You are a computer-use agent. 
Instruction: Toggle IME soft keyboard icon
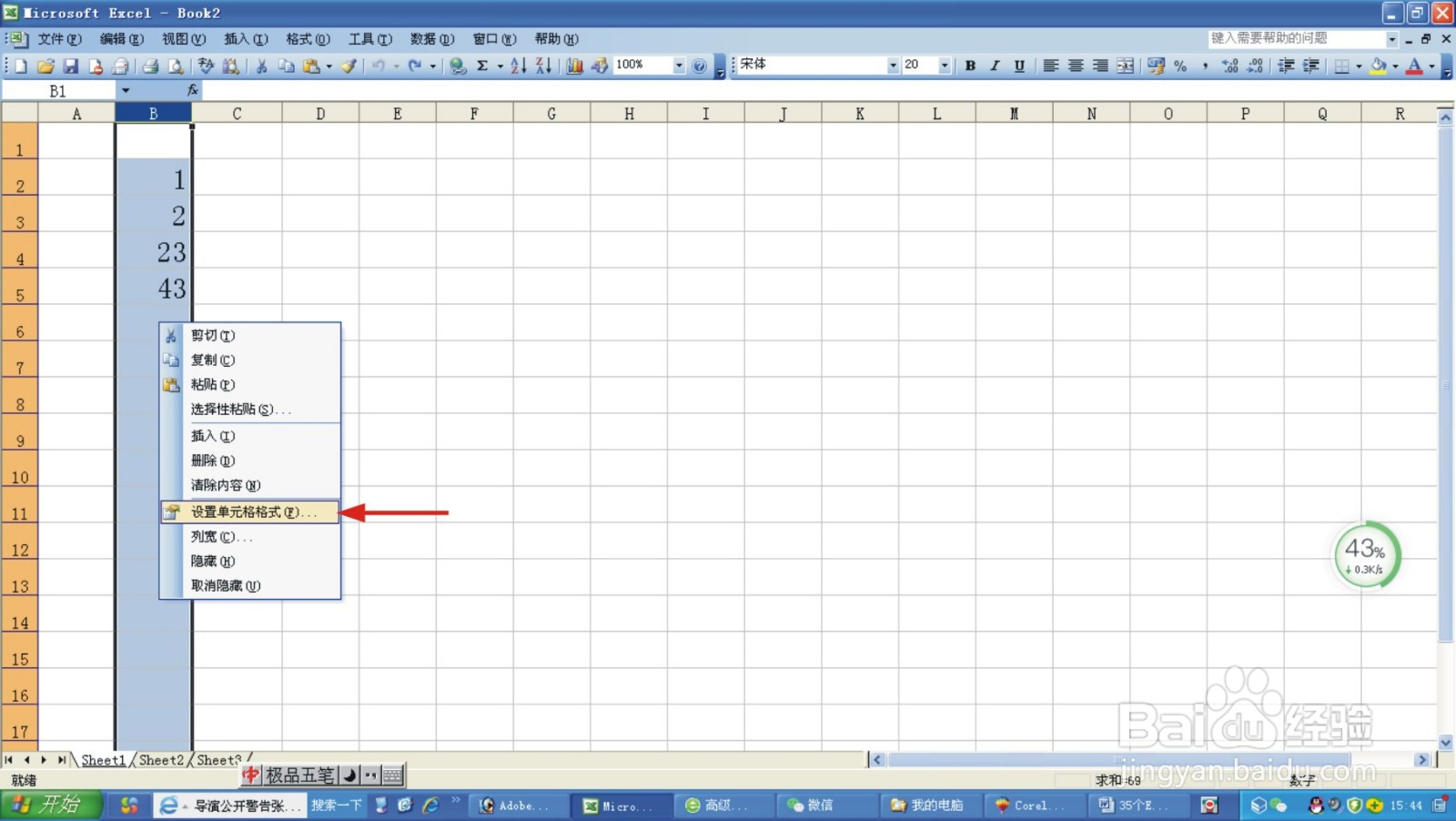click(x=392, y=775)
